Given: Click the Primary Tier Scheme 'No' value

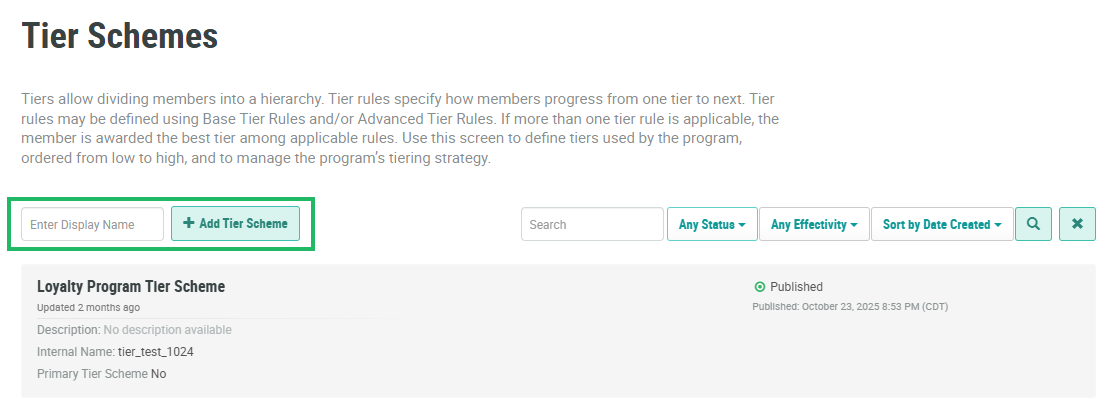Looking at the screenshot, I should point(159,373).
